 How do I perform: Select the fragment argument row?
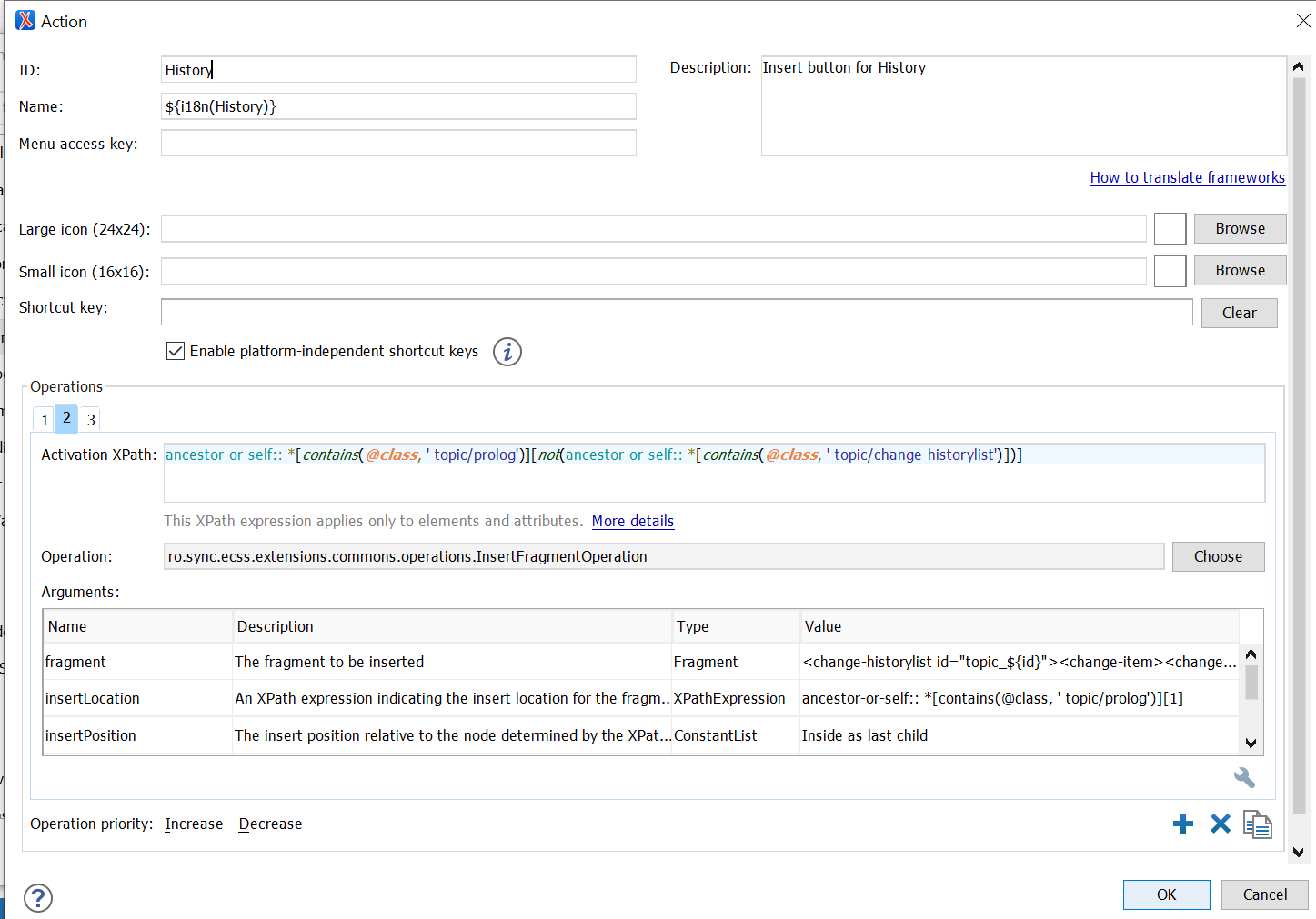coord(641,662)
